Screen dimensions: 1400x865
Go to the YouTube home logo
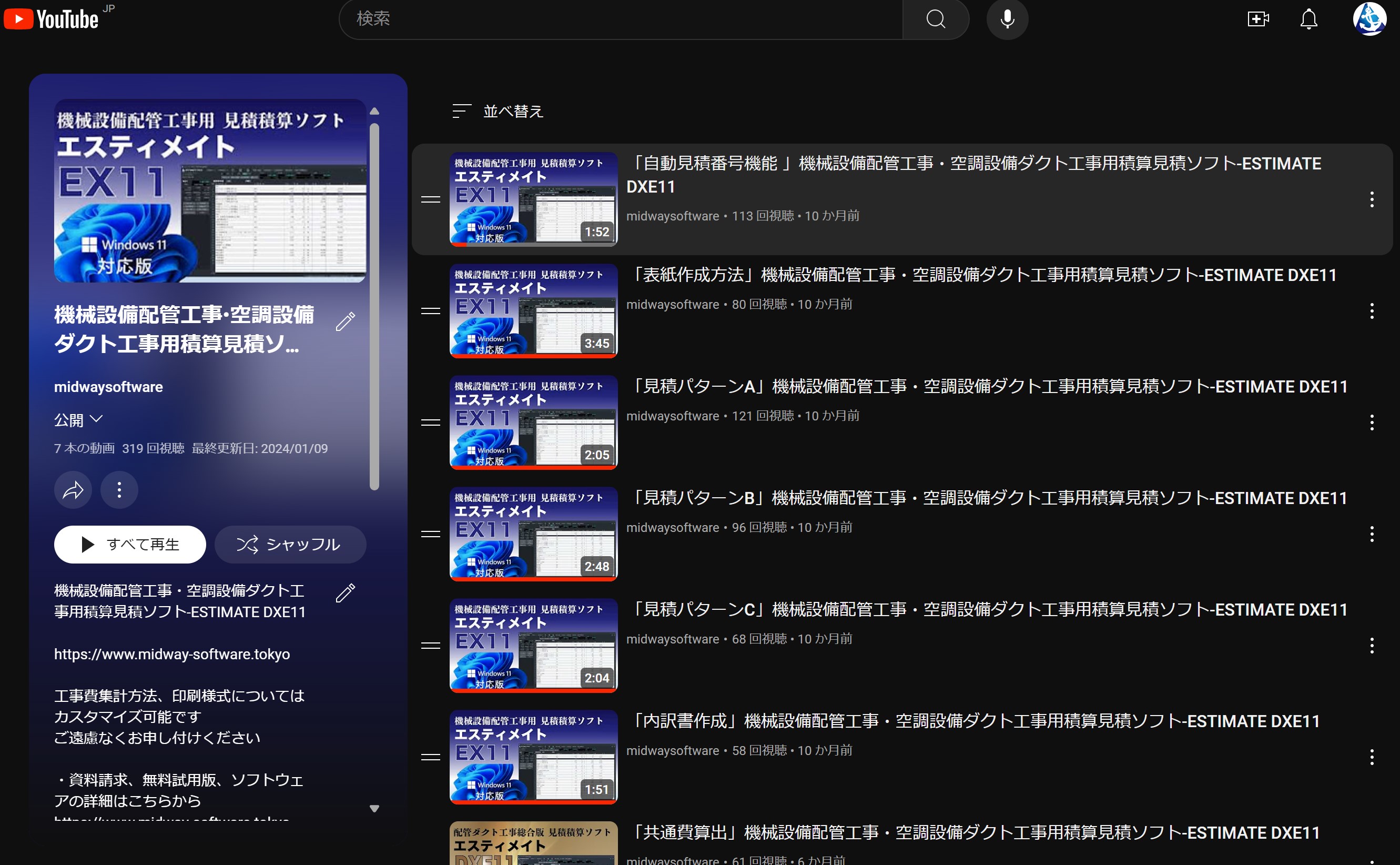[x=51, y=19]
